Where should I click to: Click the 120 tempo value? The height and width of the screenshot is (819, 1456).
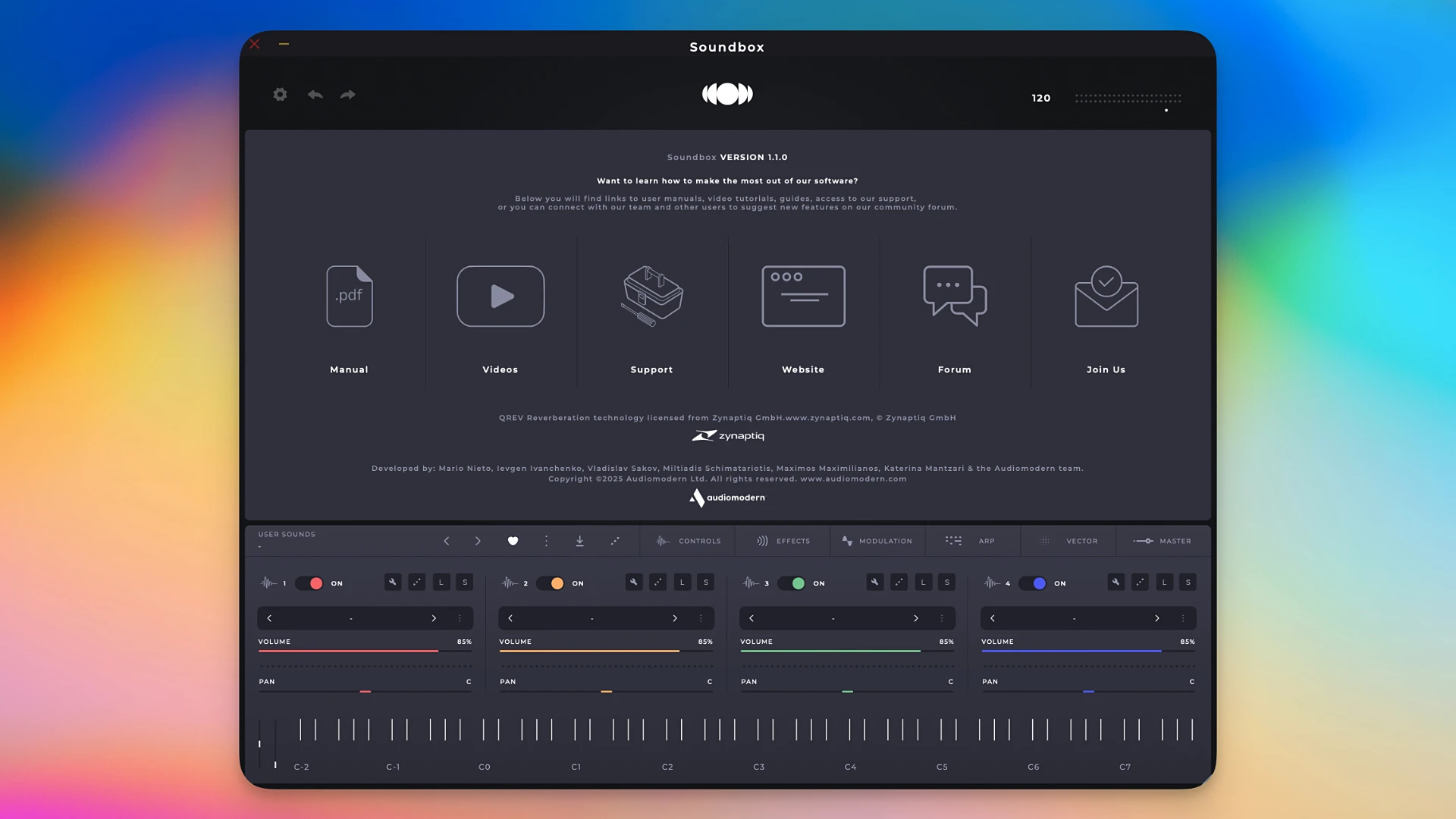pos(1040,98)
